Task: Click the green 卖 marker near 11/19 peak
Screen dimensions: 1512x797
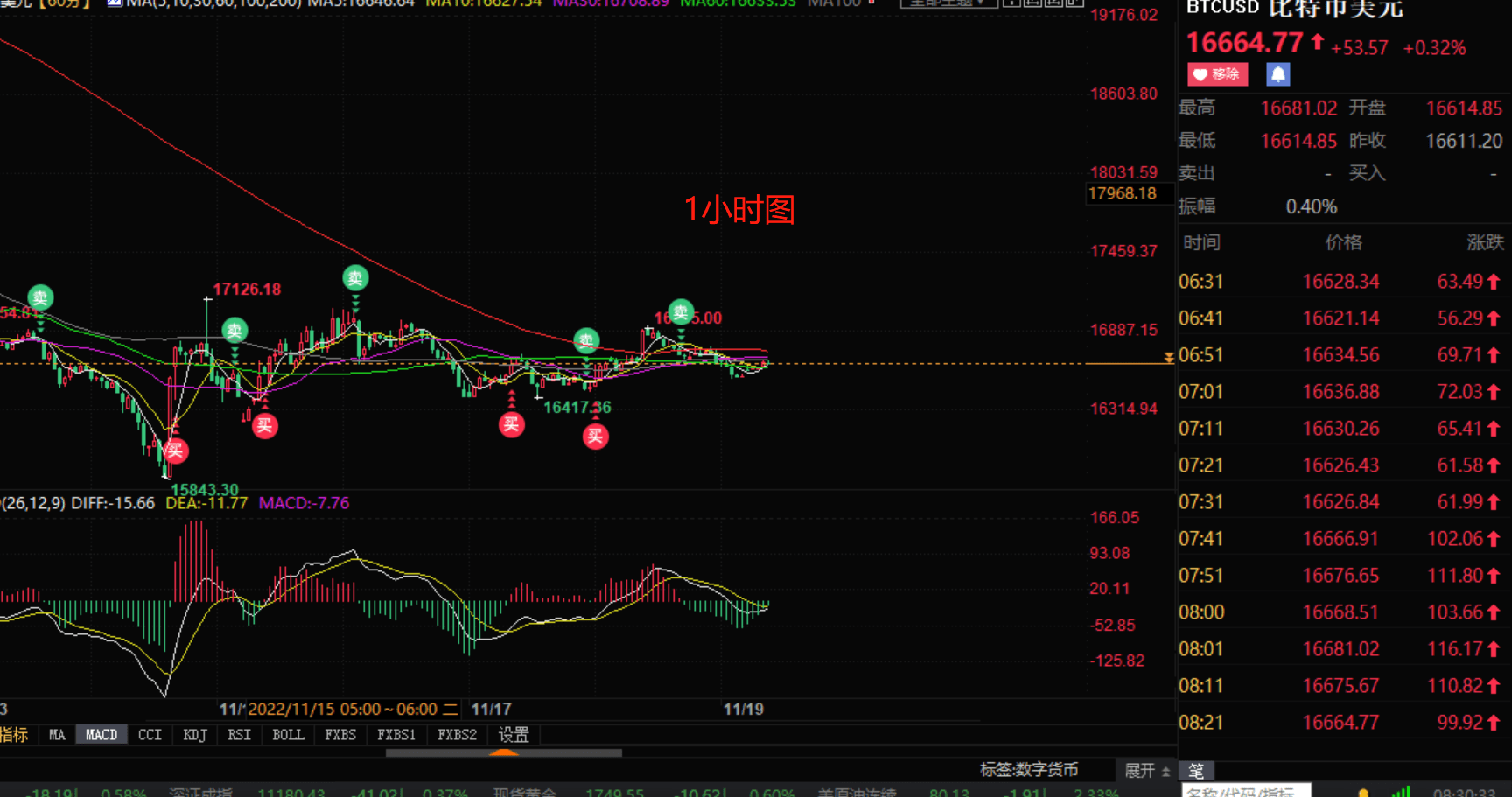Action: coord(681,311)
